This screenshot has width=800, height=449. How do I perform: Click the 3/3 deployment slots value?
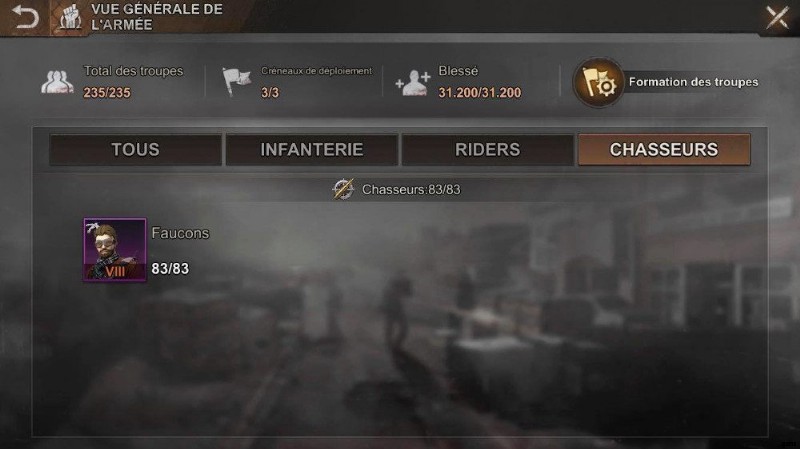pos(270,93)
